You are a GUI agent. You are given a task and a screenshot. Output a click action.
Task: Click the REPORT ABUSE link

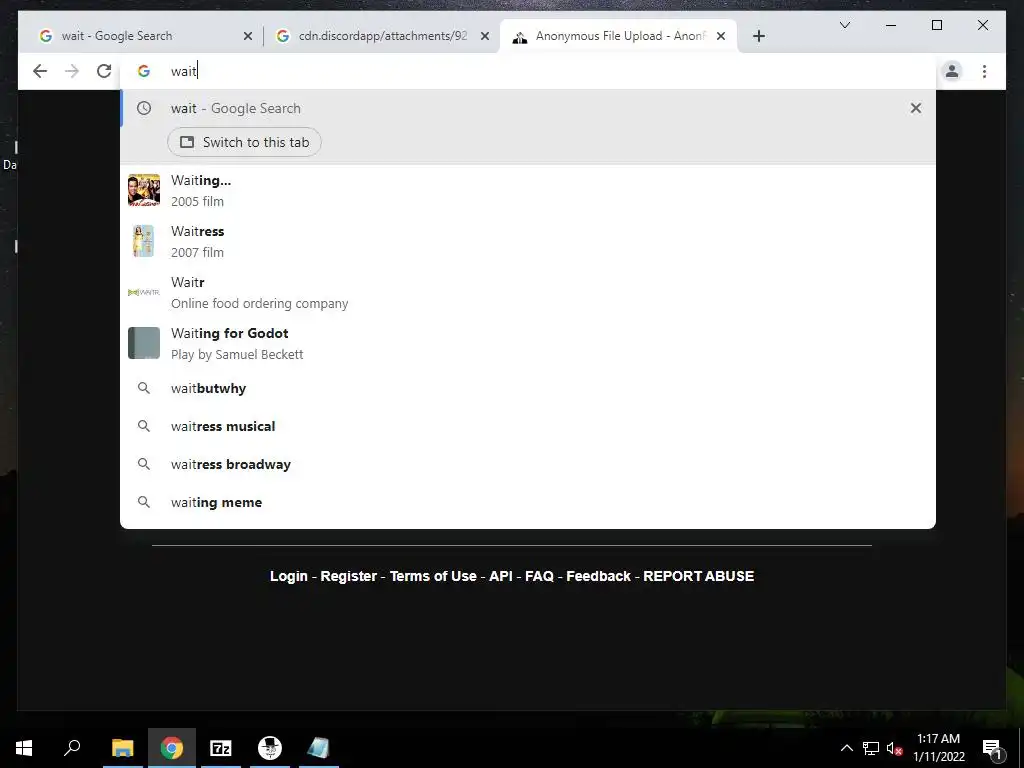tap(699, 576)
